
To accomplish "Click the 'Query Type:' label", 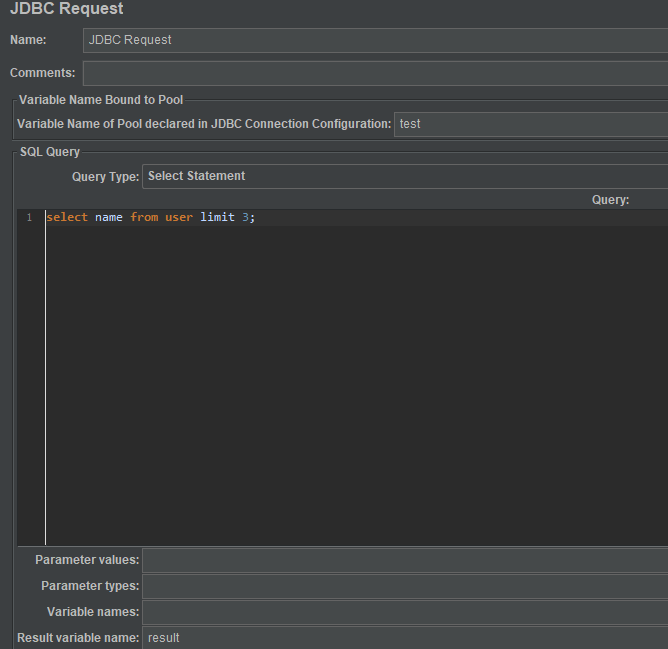I will click(x=104, y=176).
